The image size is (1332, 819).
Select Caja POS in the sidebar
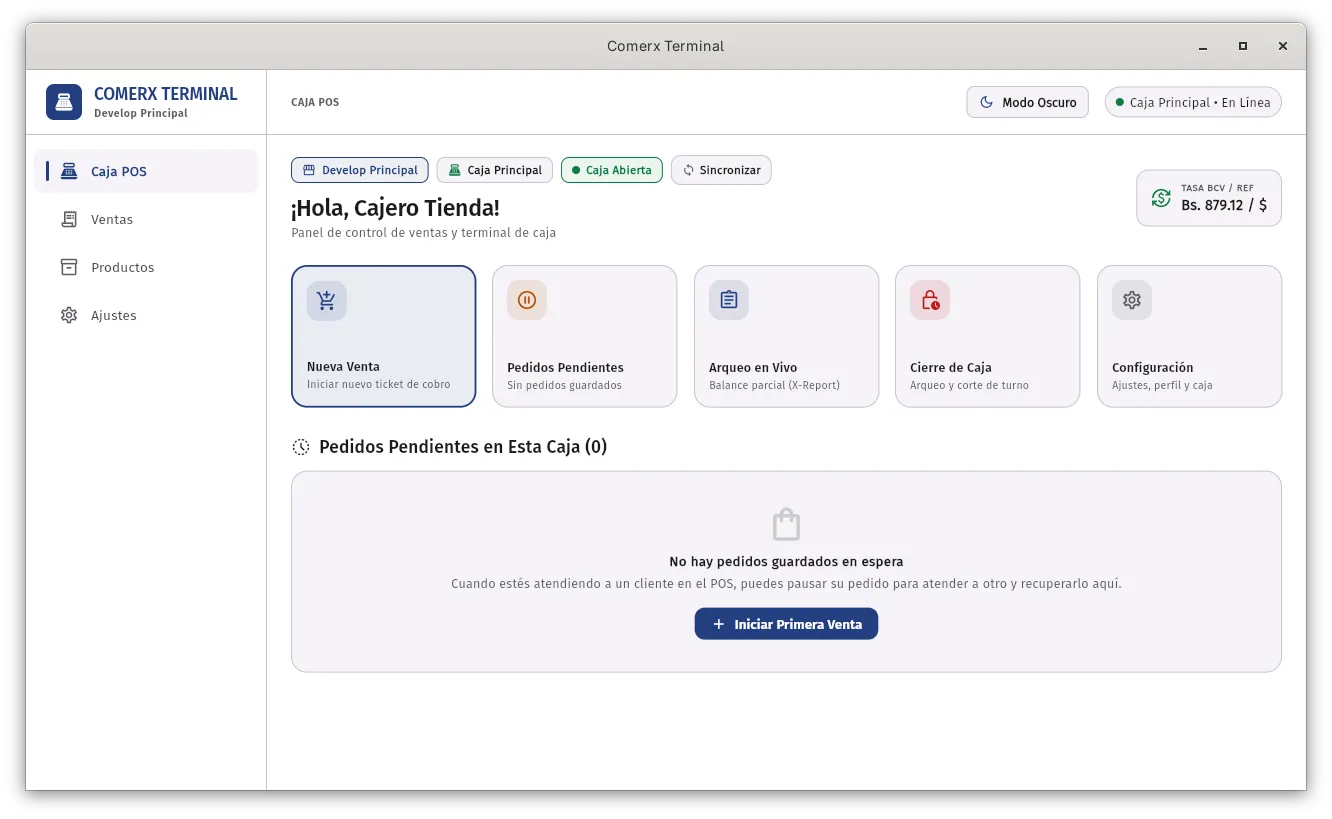pos(146,171)
